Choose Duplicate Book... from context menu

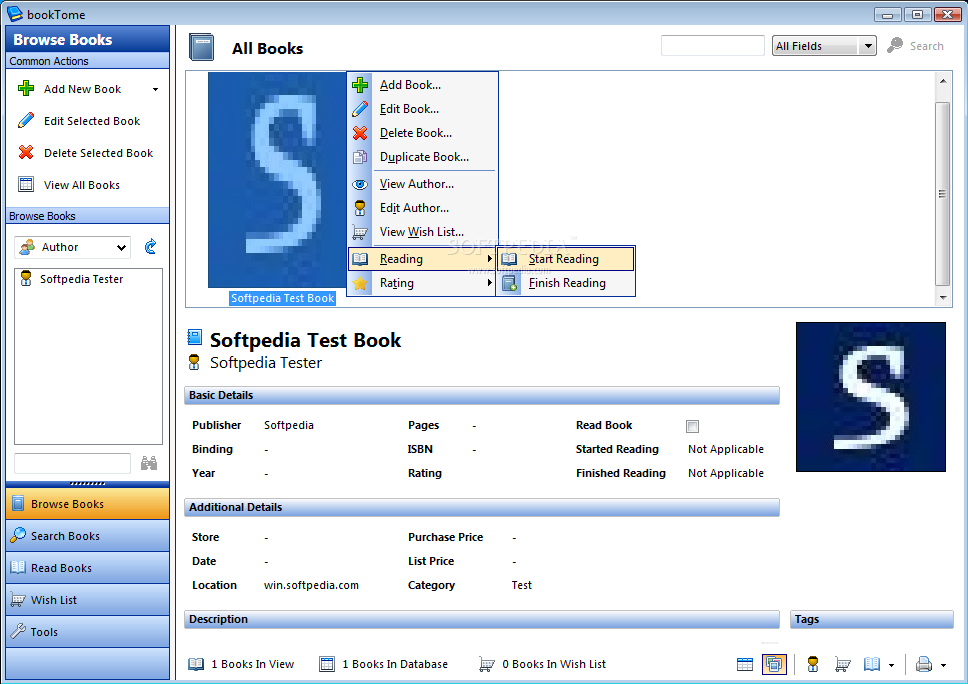tap(423, 157)
